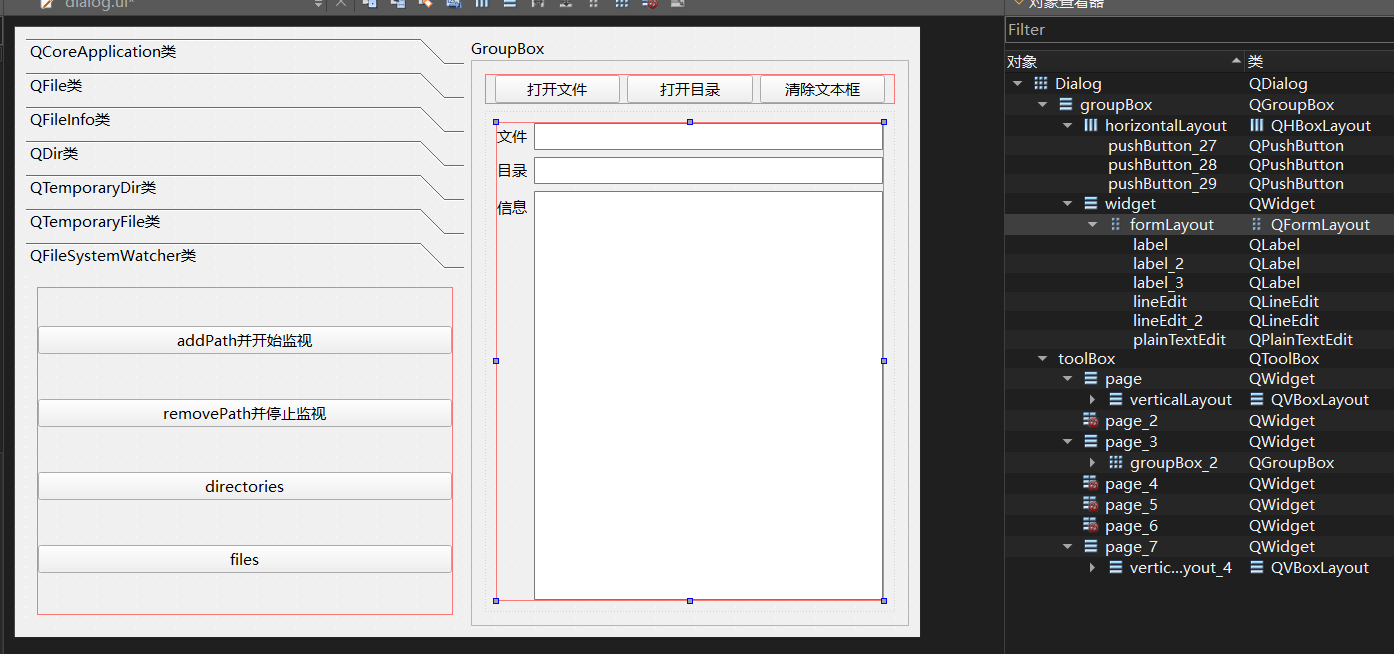The image size is (1394, 654).
Task: Click the 目录 line edit field
Action: [708, 171]
